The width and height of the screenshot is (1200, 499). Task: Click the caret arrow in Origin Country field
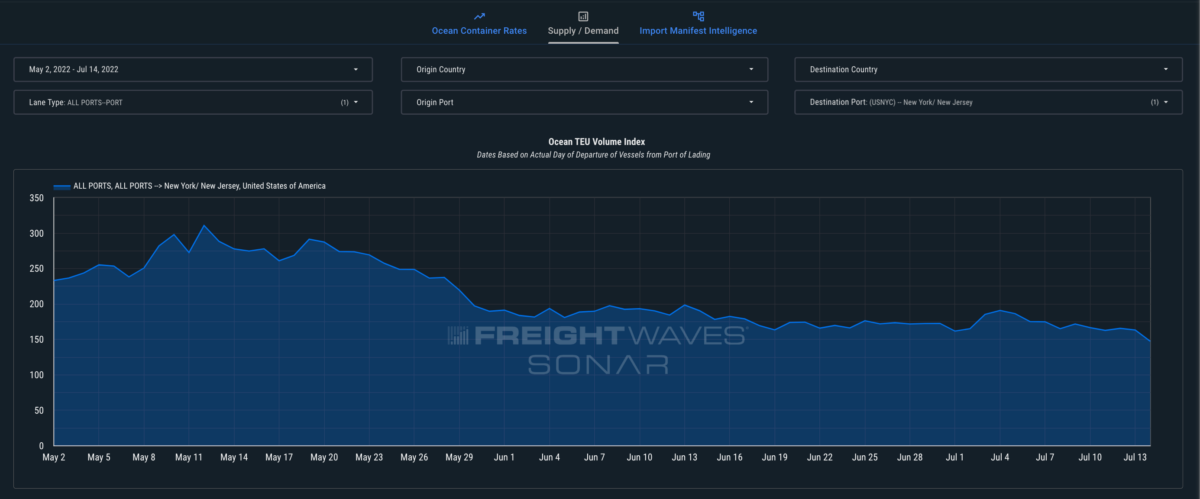pos(751,70)
